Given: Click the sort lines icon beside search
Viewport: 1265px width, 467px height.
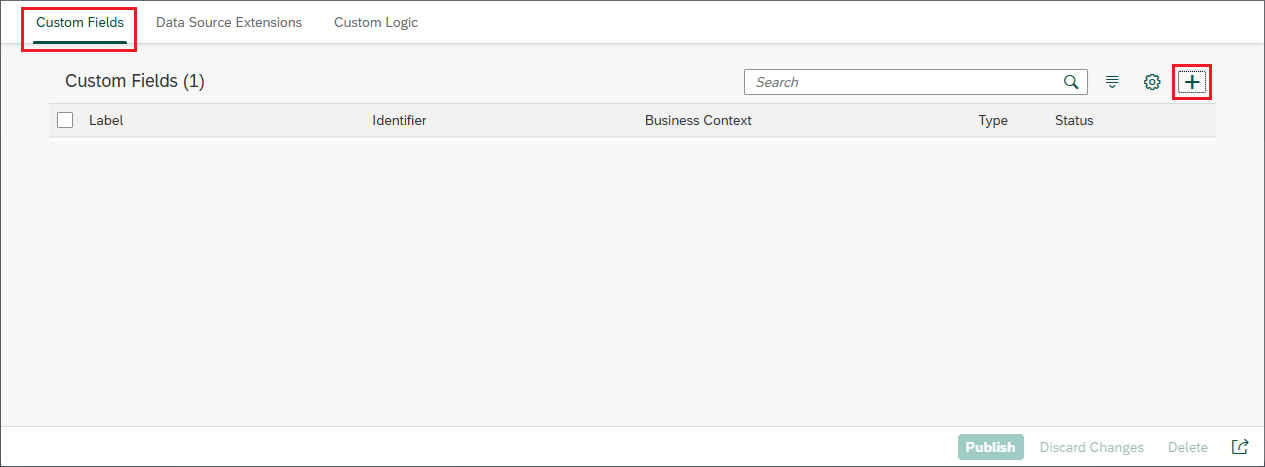Looking at the screenshot, I should [1112, 82].
